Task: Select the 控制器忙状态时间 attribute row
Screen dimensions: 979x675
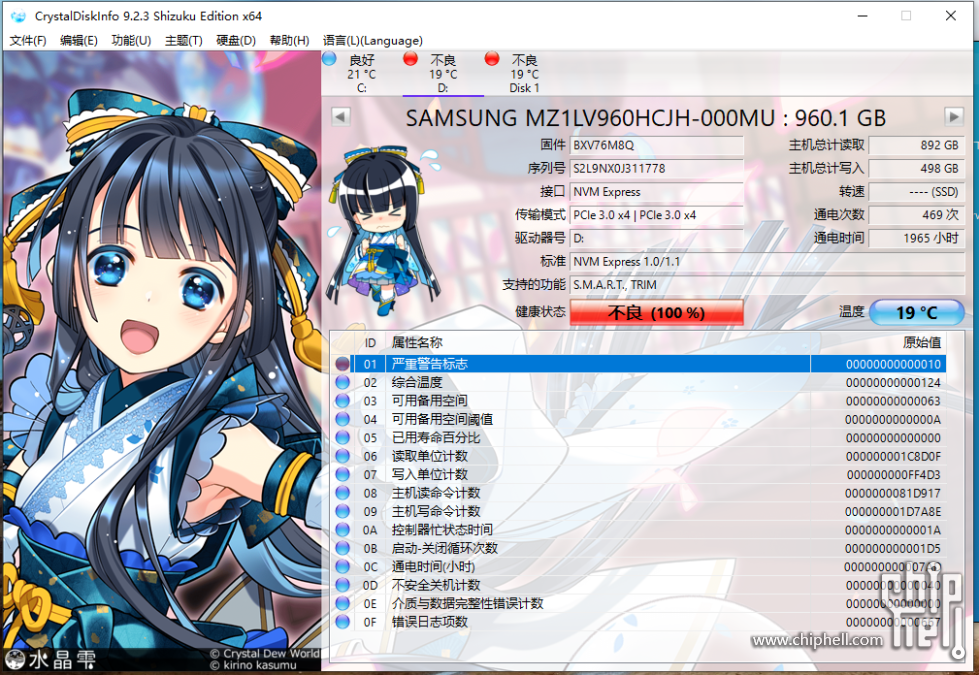Action: click(x=638, y=530)
